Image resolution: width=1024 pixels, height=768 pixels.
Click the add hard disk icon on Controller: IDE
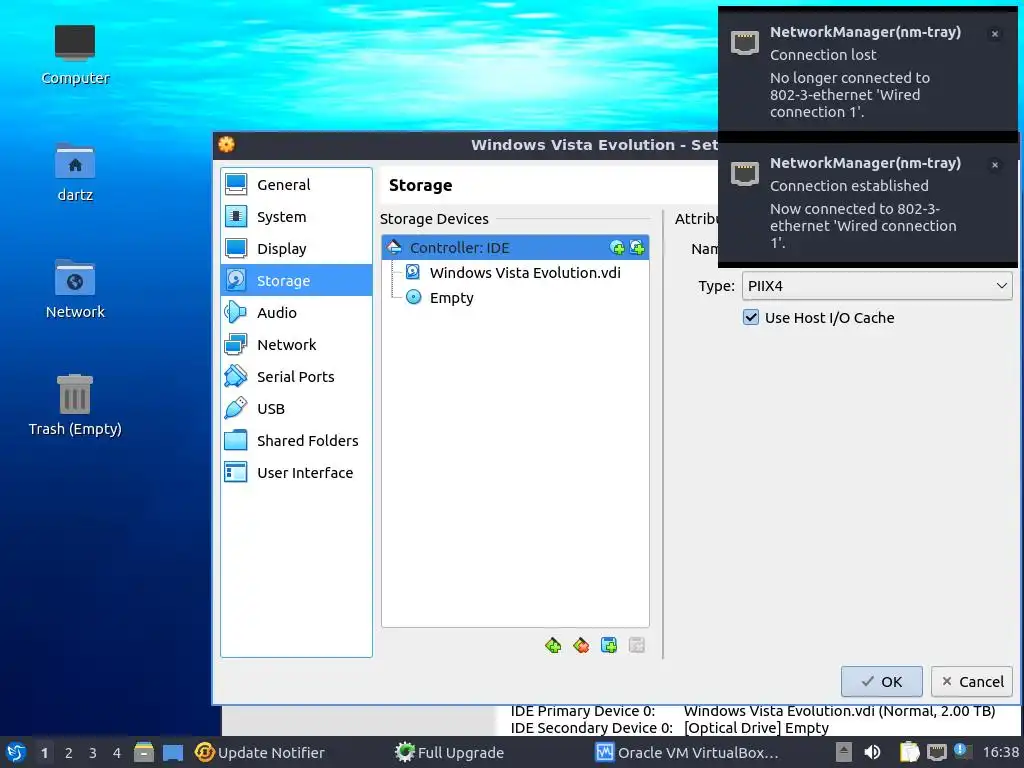pos(637,248)
